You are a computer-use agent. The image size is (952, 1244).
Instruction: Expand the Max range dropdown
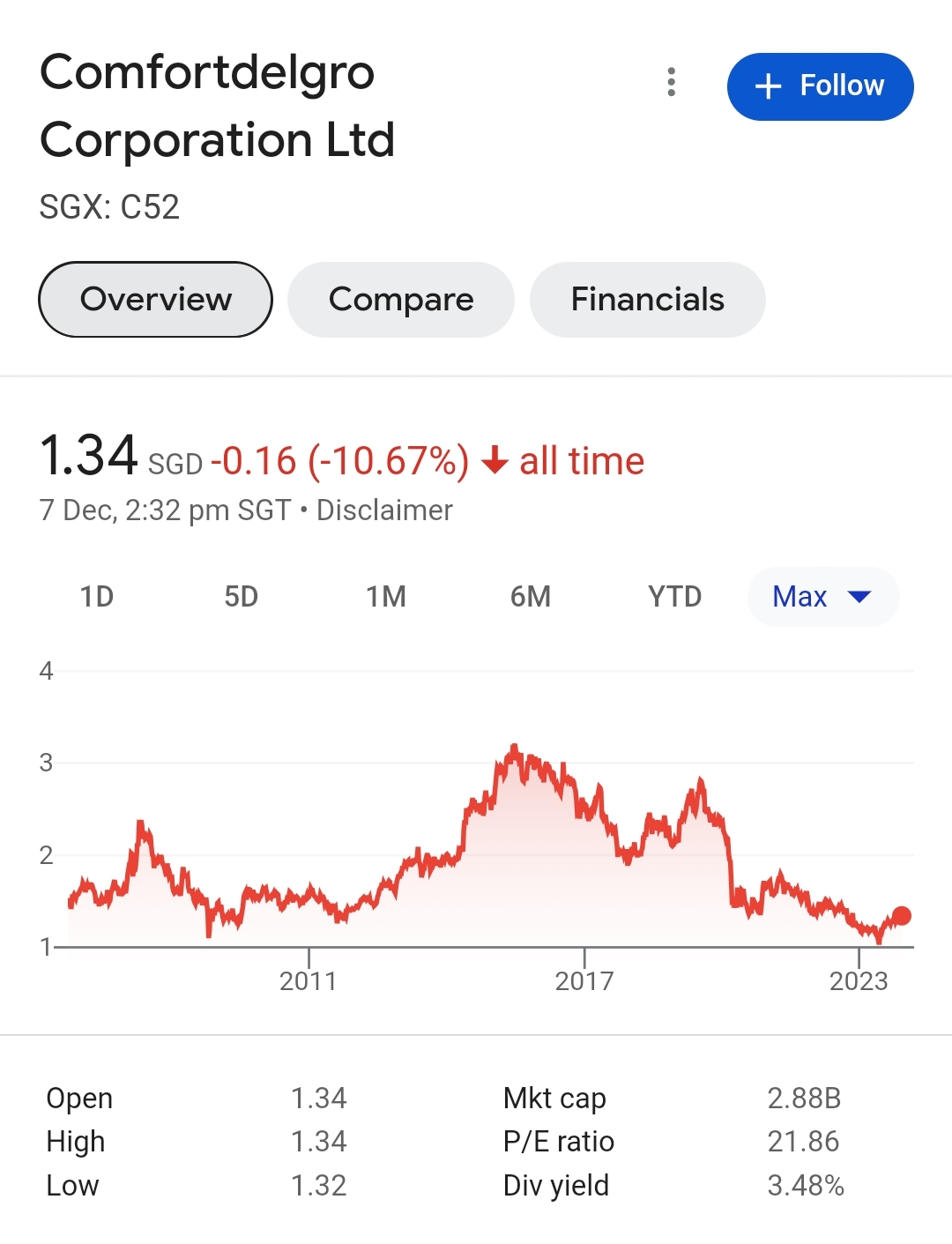822,597
